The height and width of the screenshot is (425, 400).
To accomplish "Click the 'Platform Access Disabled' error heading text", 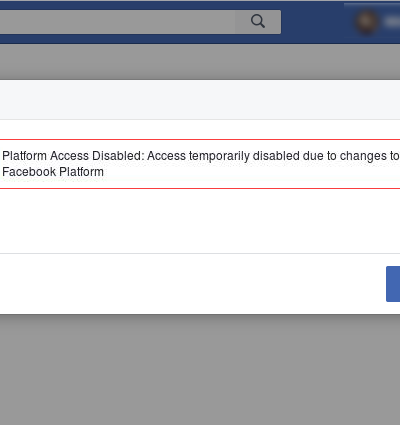I will (x=72, y=156).
